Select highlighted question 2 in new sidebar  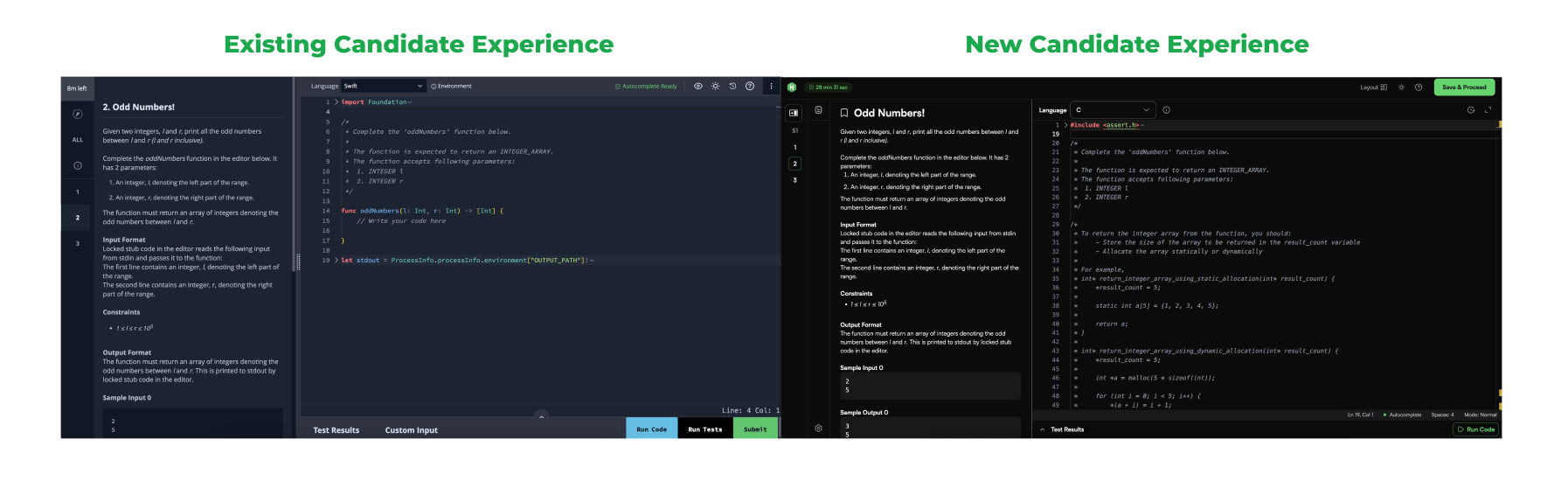point(794,164)
